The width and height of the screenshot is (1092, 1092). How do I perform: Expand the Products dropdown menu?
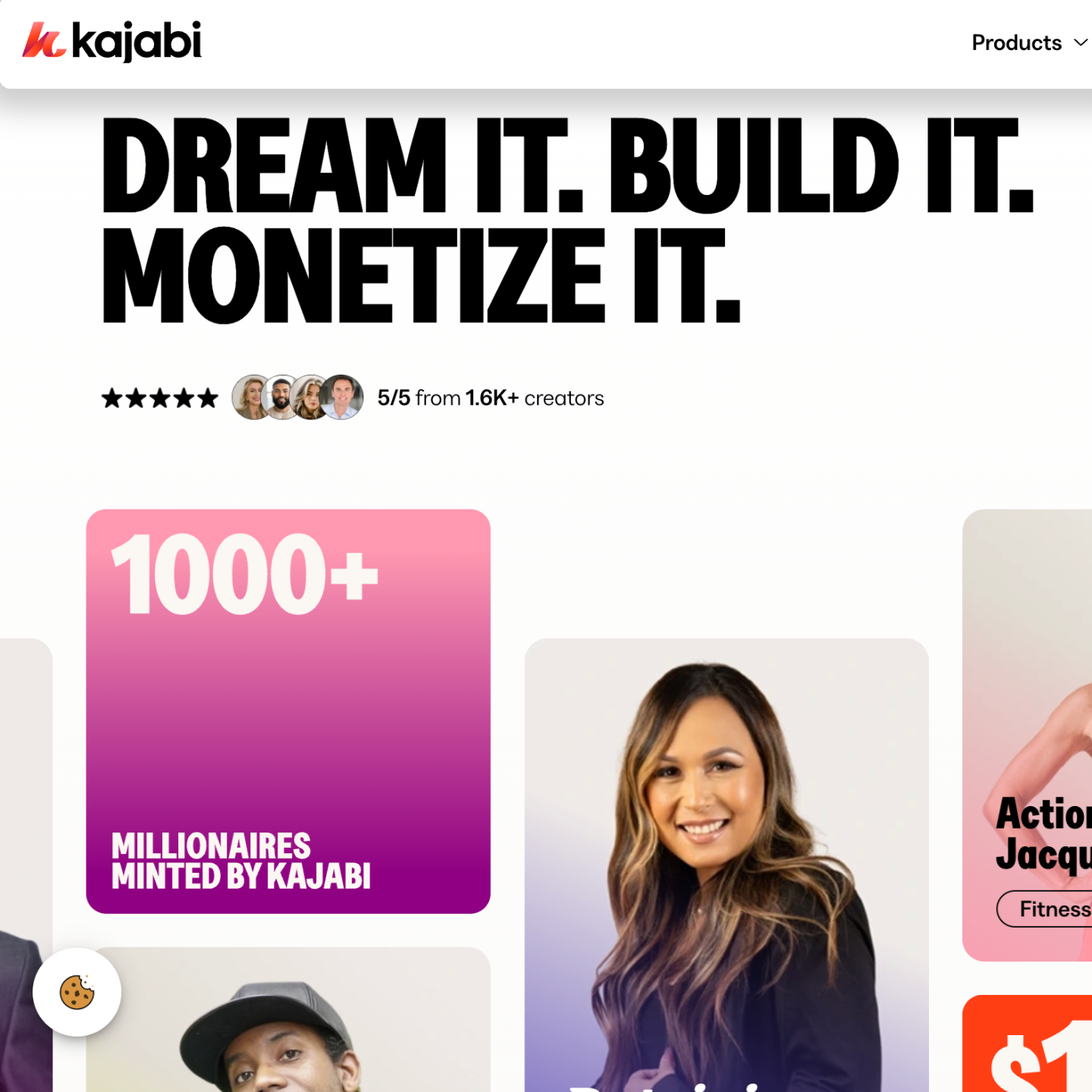coord(1031,42)
